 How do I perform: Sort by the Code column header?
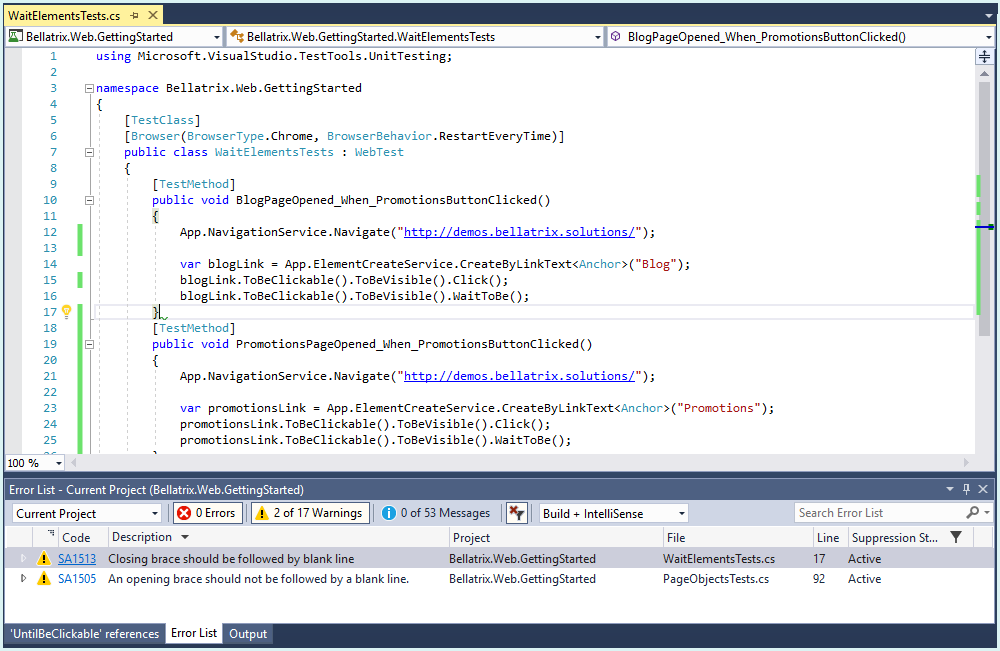pos(76,538)
